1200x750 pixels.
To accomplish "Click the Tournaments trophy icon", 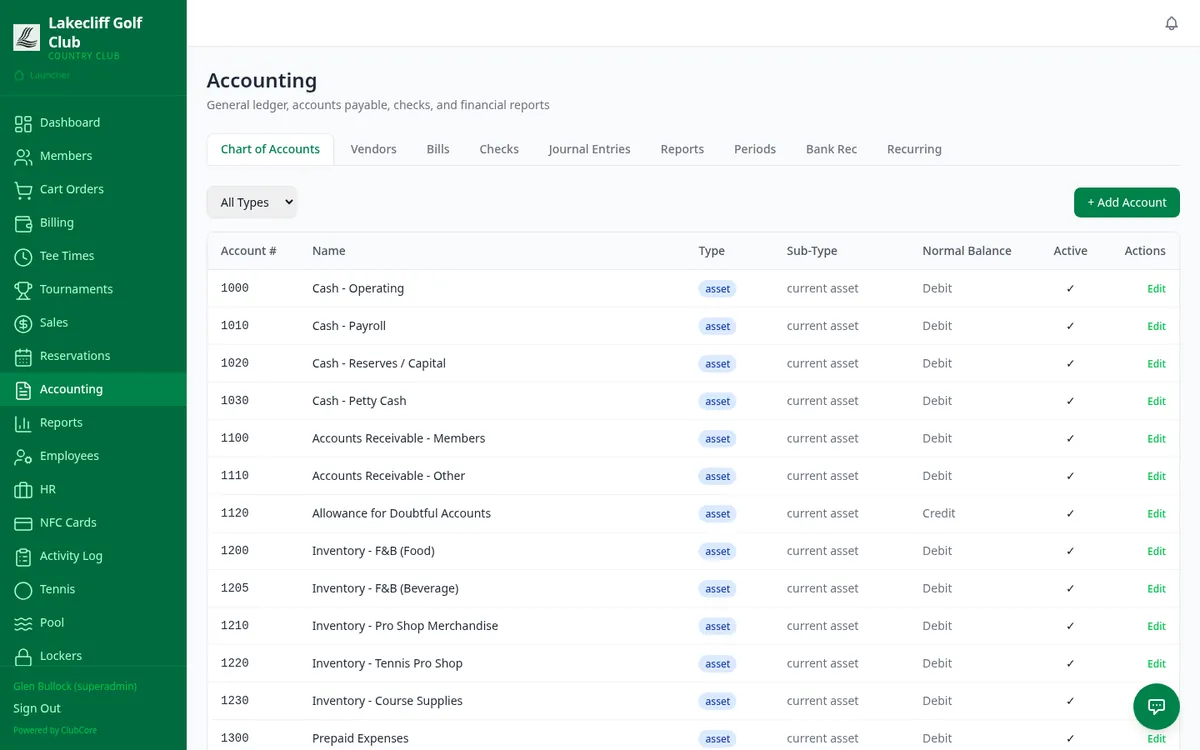I will 23,290.
